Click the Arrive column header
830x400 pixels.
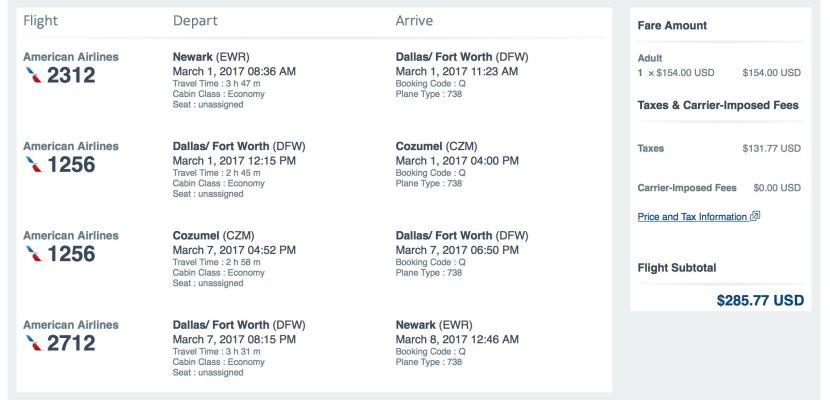(x=414, y=21)
